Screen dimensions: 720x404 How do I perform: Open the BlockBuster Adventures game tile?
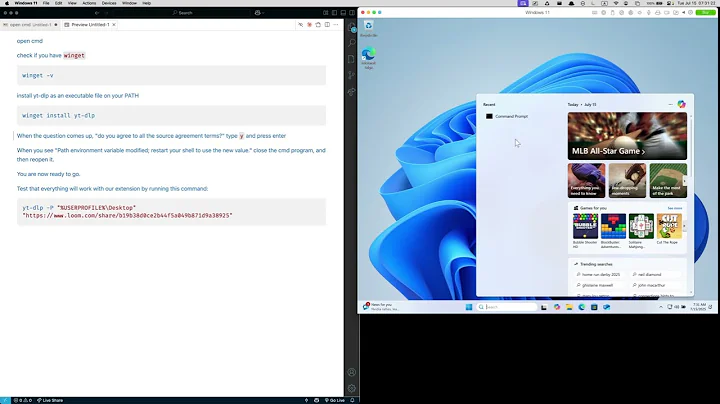[x=613, y=231]
